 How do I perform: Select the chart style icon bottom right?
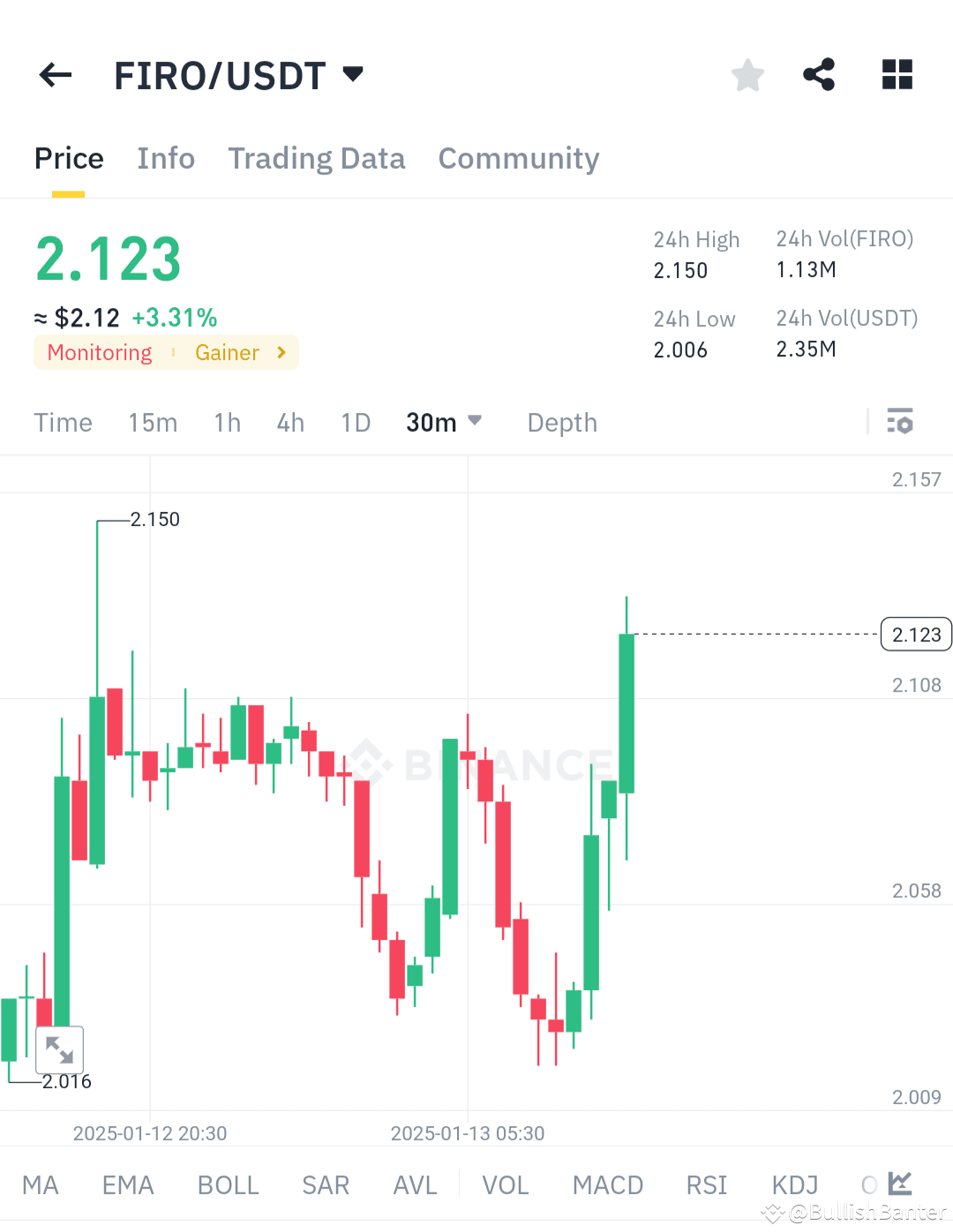[x=899, y=1184]
